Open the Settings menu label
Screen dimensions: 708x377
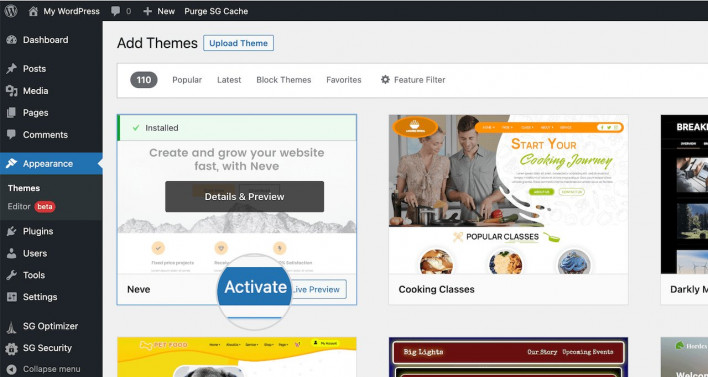[40, 297]
